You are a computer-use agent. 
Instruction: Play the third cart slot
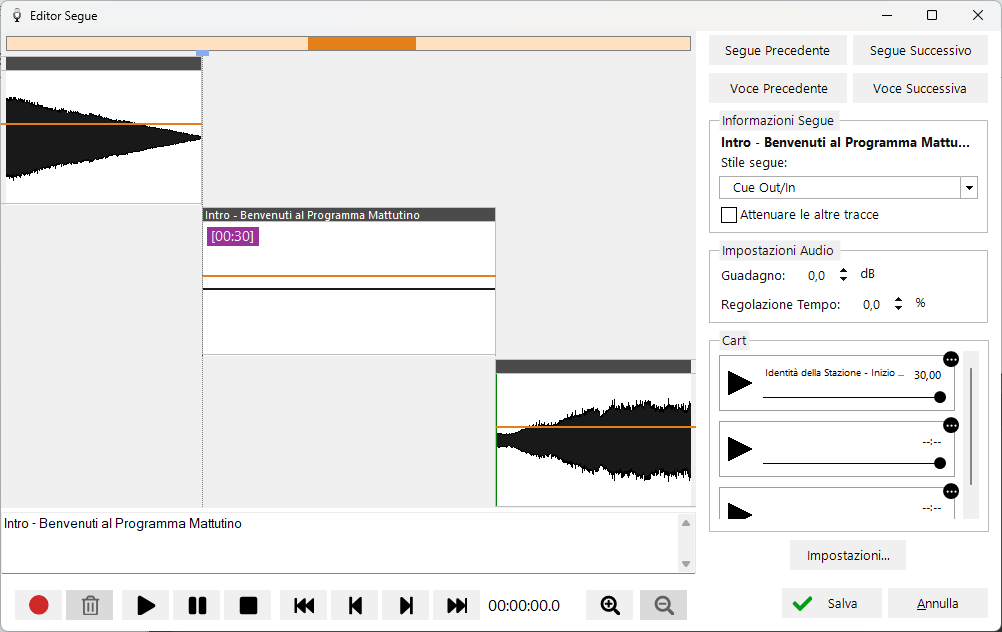coord(740,511)
